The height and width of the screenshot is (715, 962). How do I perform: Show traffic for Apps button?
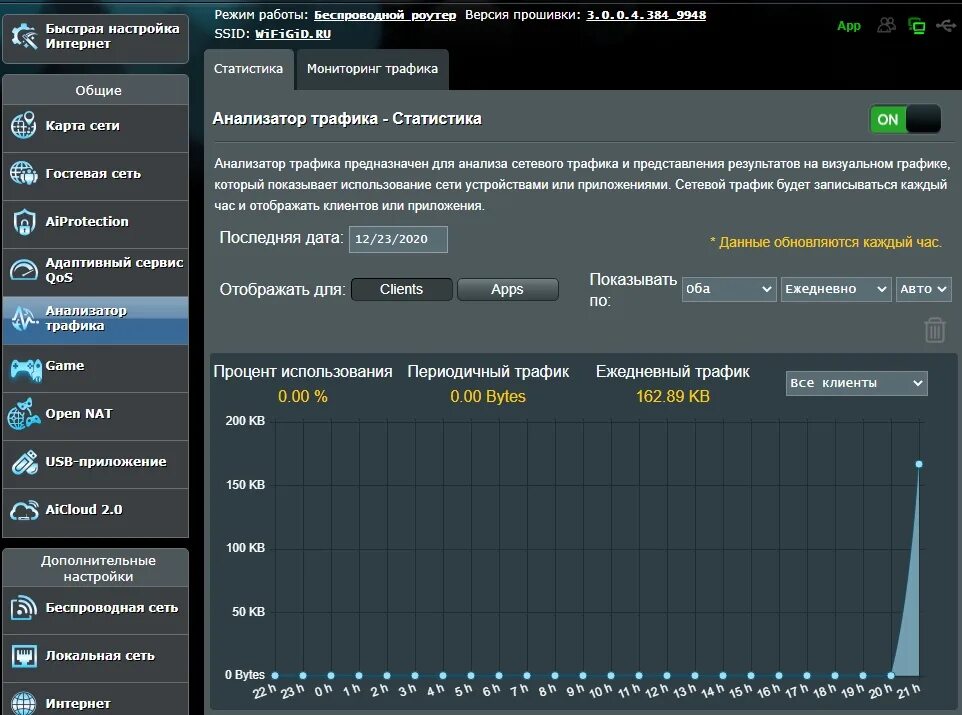click(x=507, y=289)
